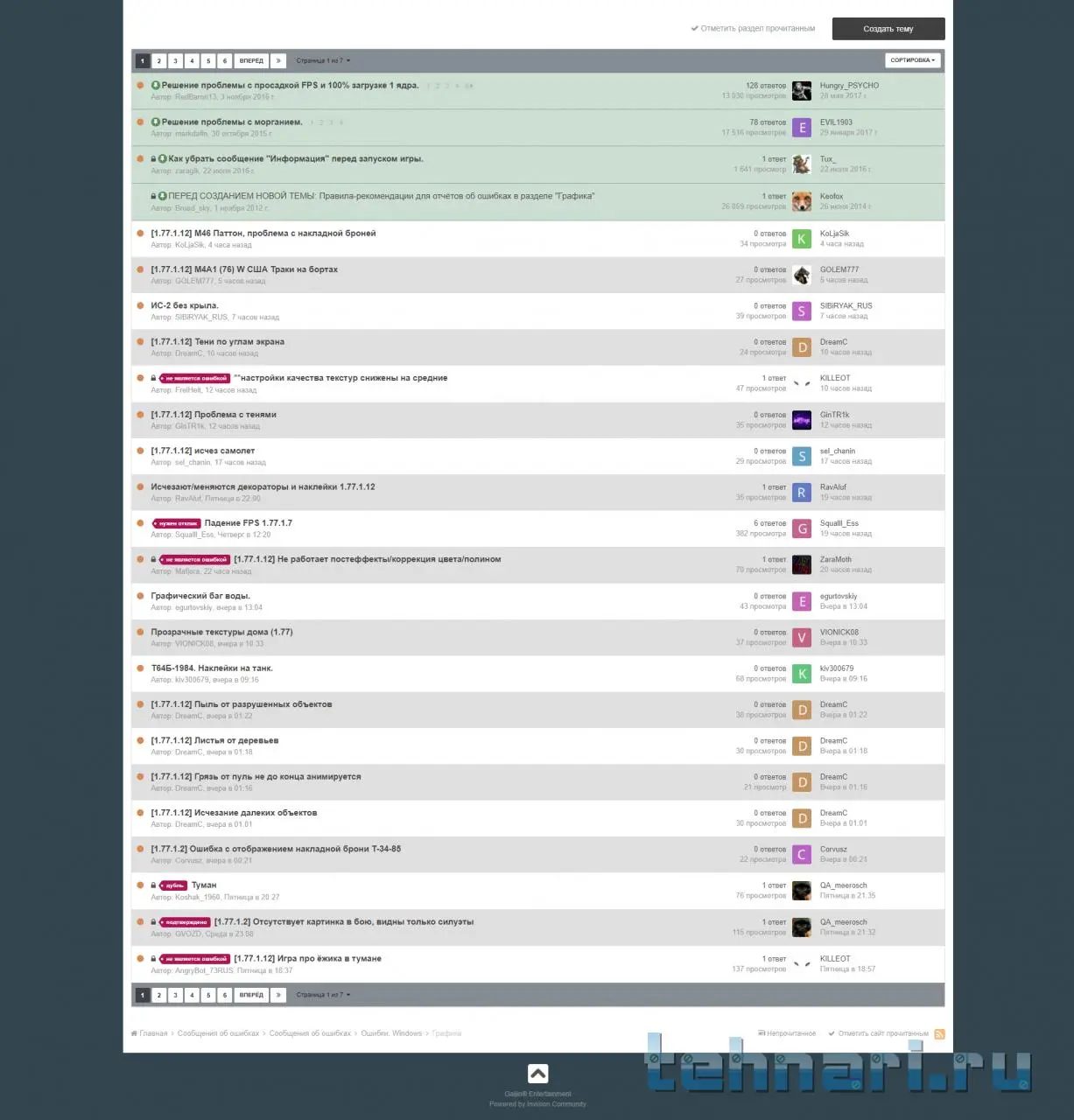Open pinned topic about 'просадкой FPS и 100% загрузке'

click(290, 86)
